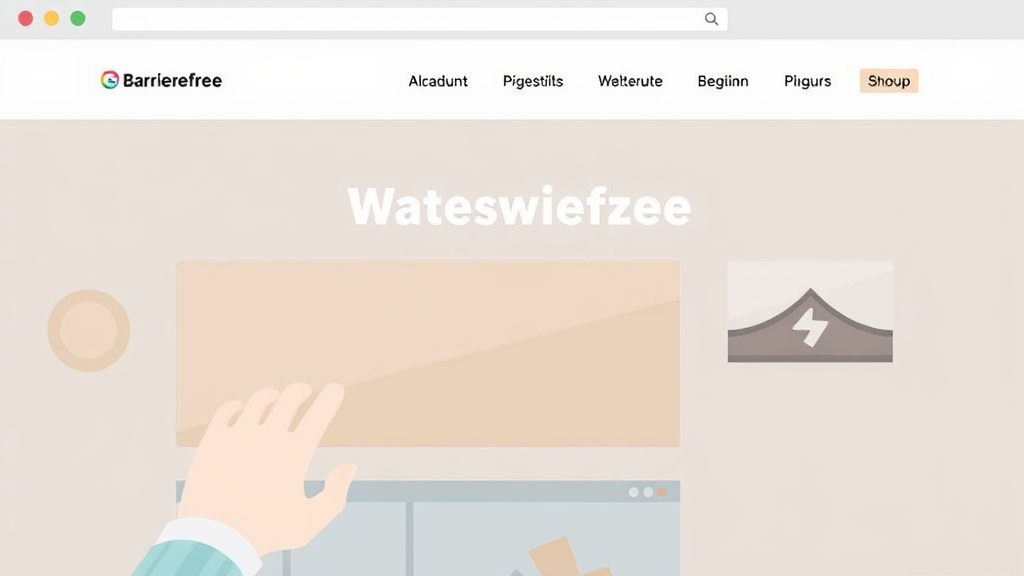The height and width of the screenshot is (576, 1024).
Task: Click the second white dot in inner window
Action: pyautogui.click(x=648, y=492)
